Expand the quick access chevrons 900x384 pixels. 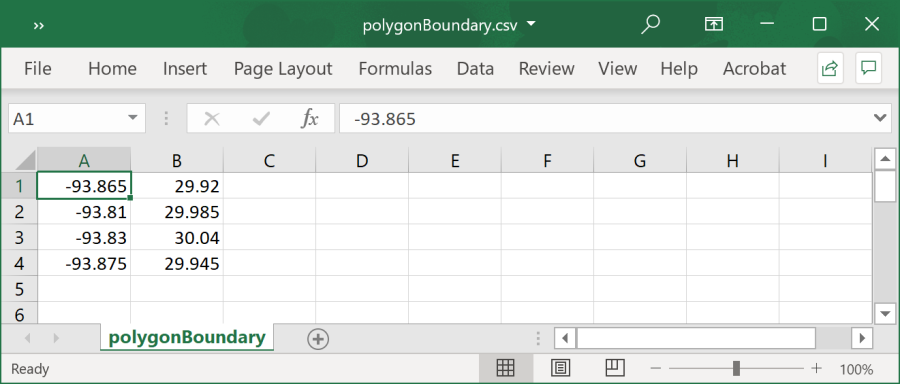[x=39, y=26]
